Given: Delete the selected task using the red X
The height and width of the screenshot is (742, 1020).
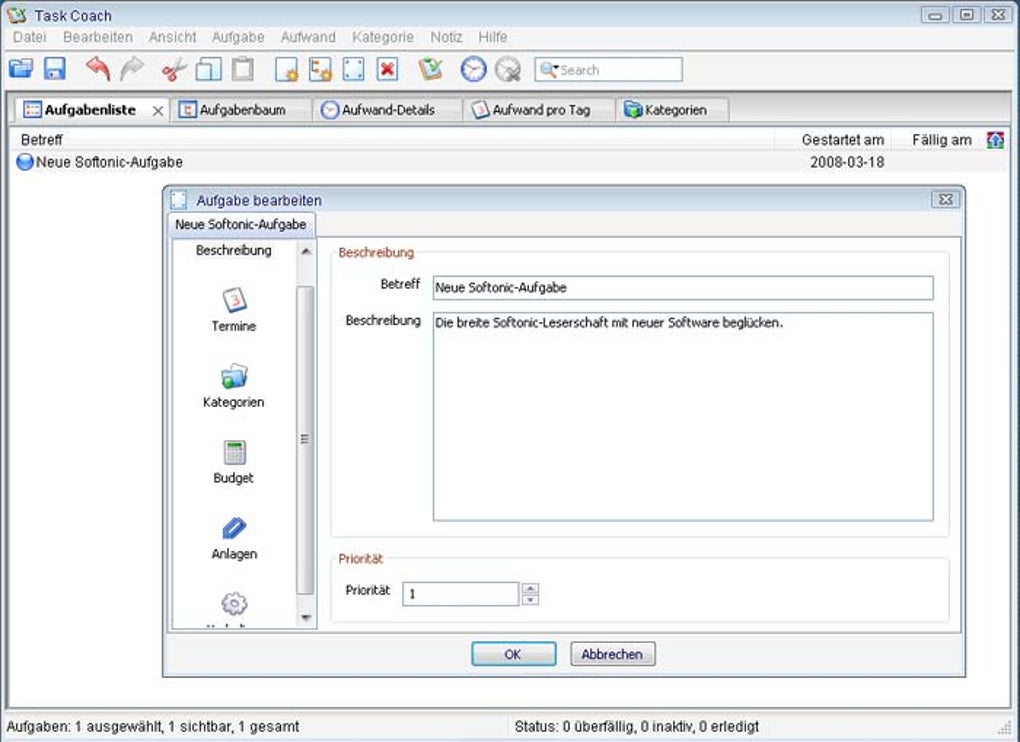Looking at the screenshot, I should coord(388,68).
